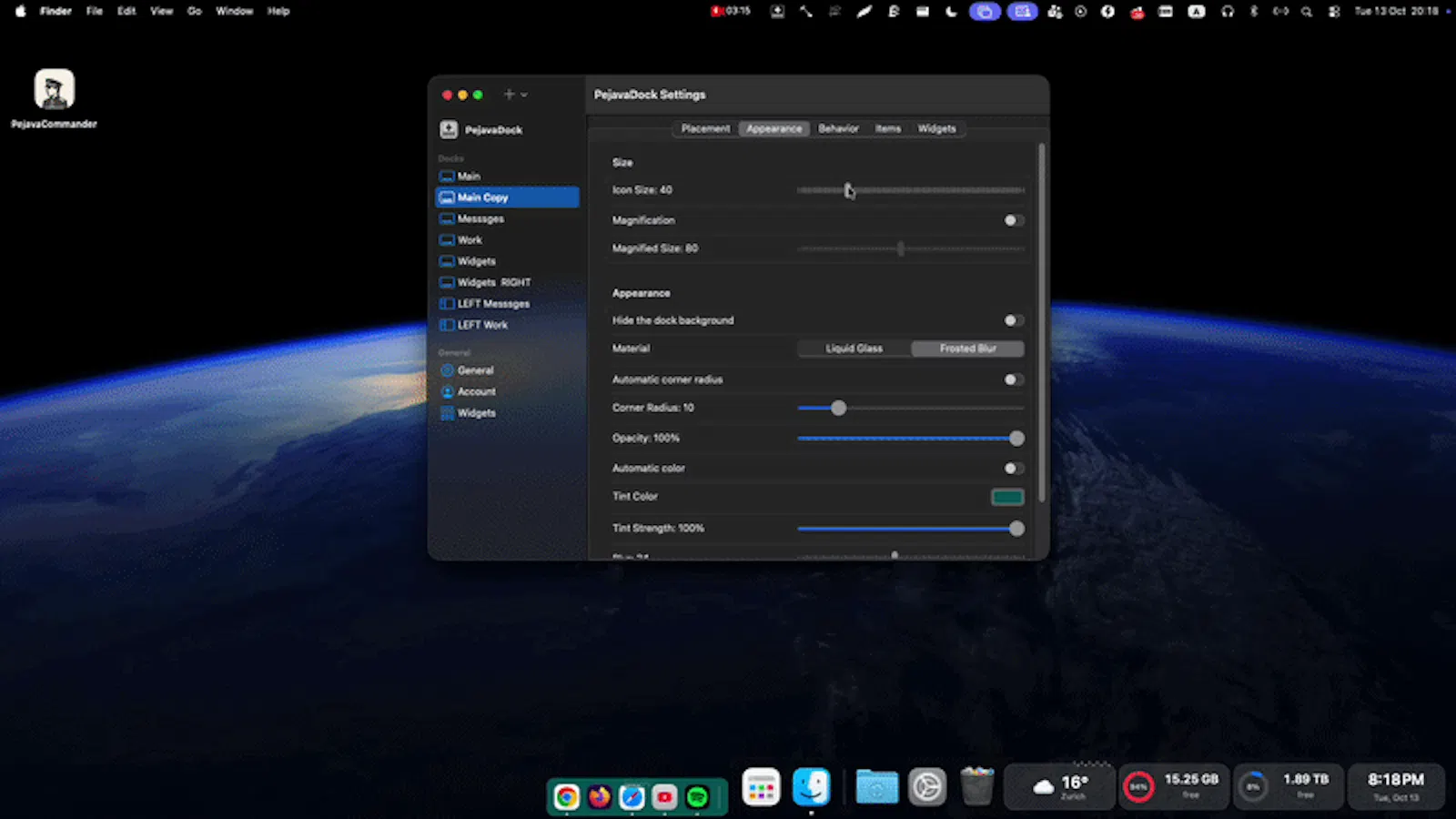Select the Main Copy dock entry
The width and height of the screenshot is (1456, 819).
507,197
